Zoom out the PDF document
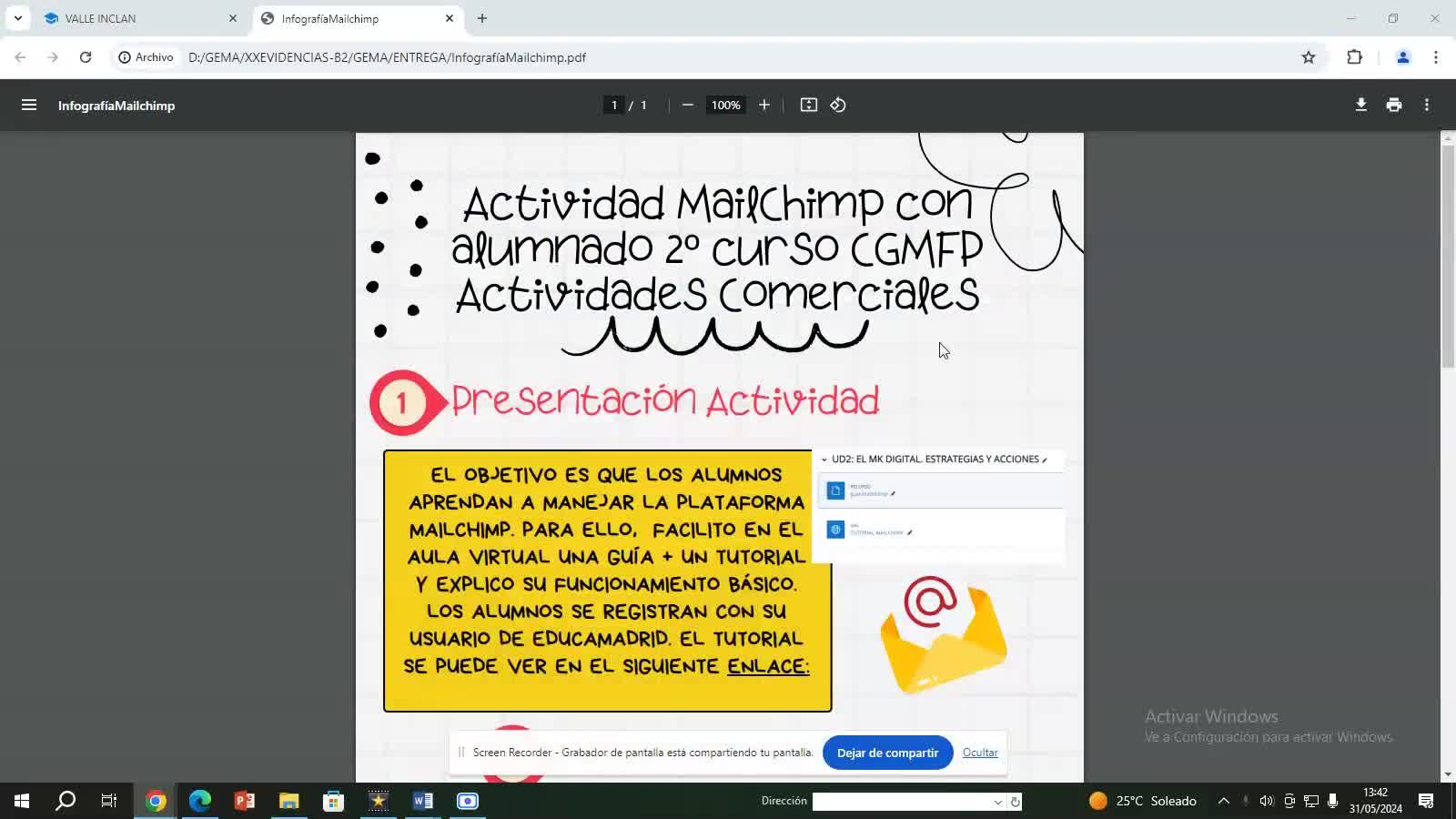This screenshot has width=1456, height=819. pyautogui.click(x=688, y=106)
